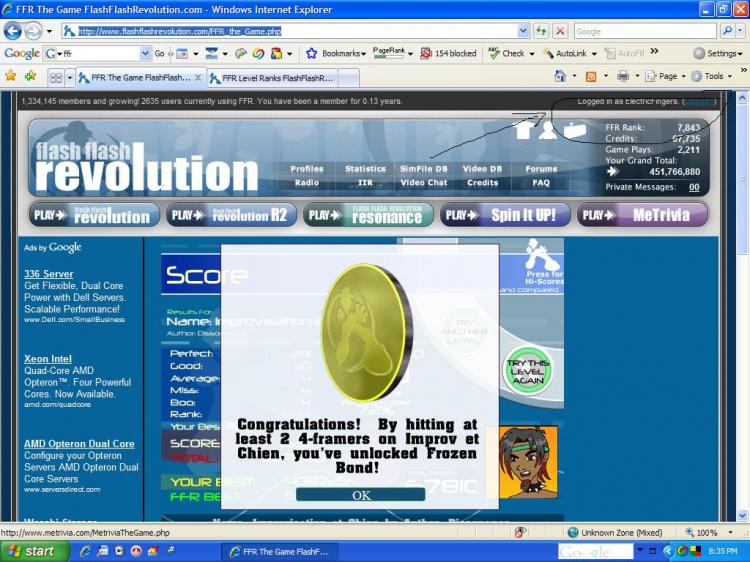Click the Play MeTrivia button

click(642, 215)
